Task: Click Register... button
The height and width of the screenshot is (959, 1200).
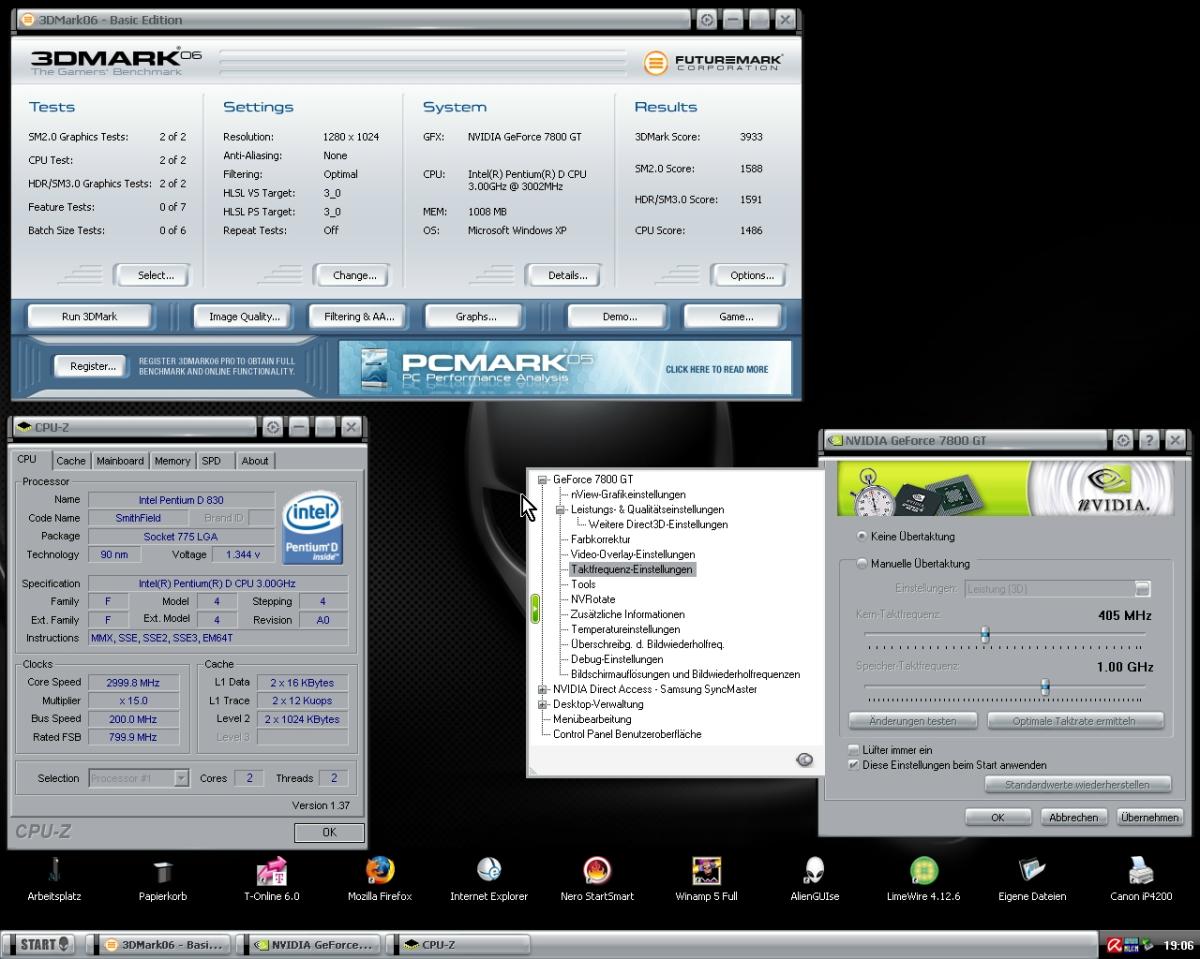Action: [93, 367]
